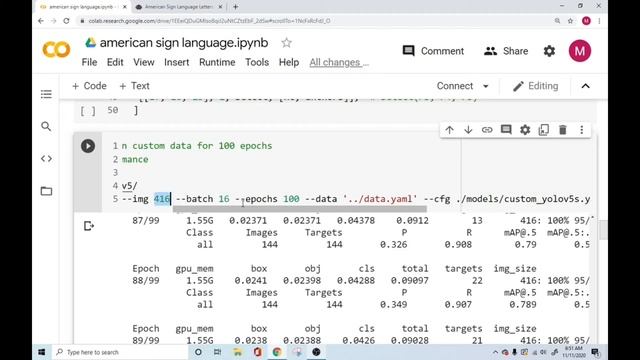Click the 100 epochs value in code
640x360 pixels.
coord(291,199)
